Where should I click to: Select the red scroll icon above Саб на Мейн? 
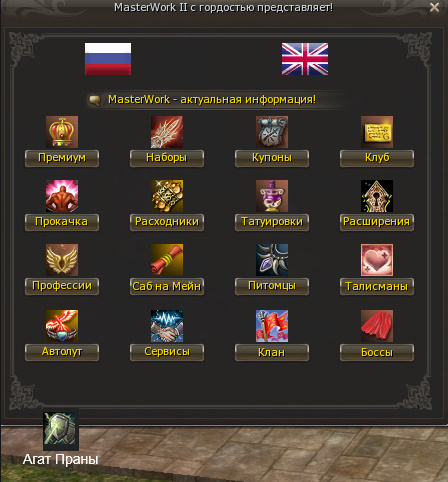click(x=167, y=260)
